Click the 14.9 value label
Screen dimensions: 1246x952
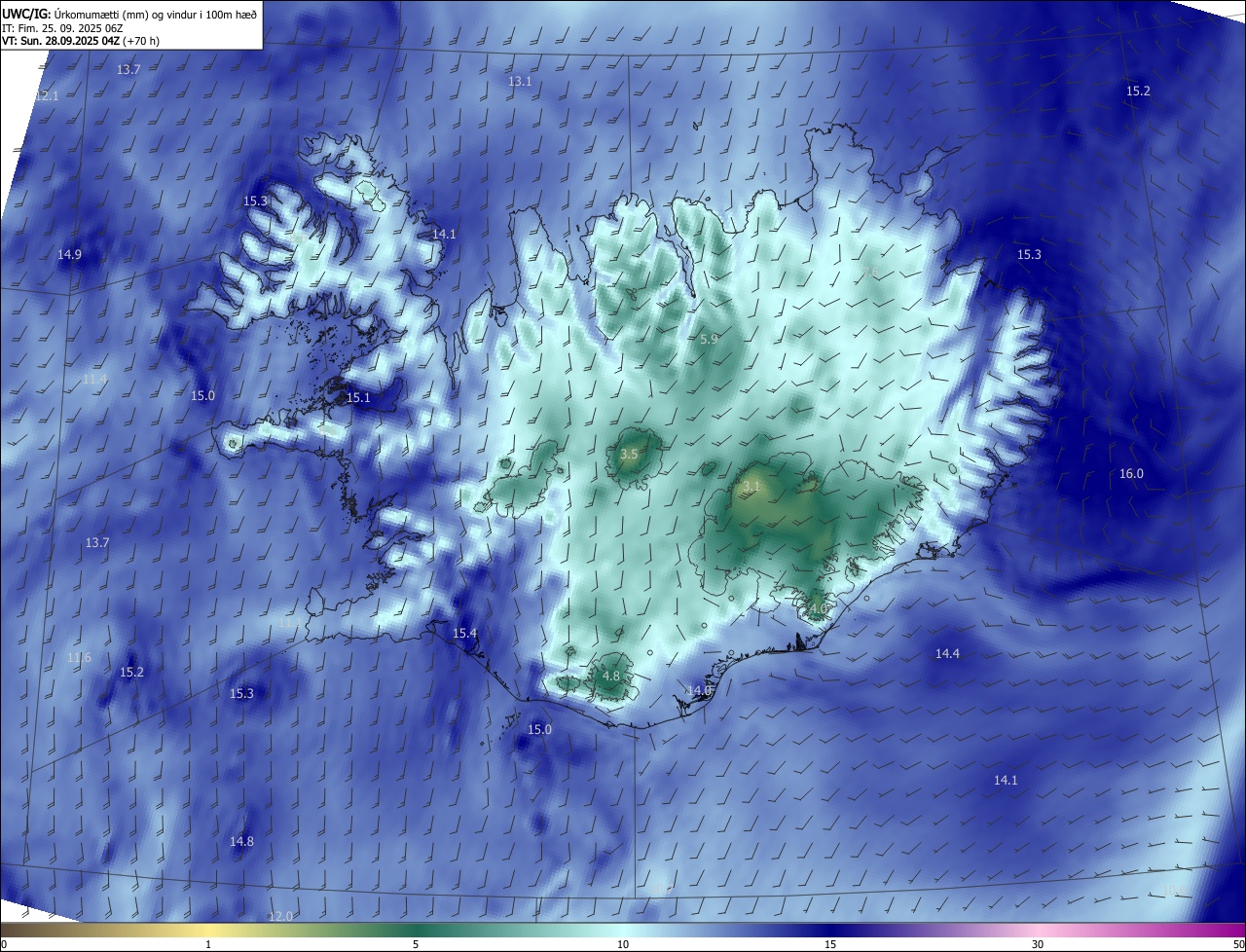[x=69, y=255]
